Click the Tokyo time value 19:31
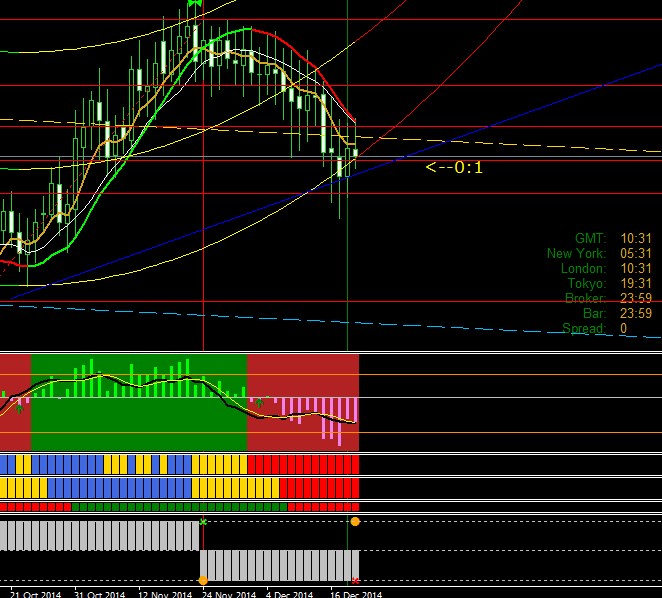The width and height of the screenshot is (662, 598). click(636, 283)
